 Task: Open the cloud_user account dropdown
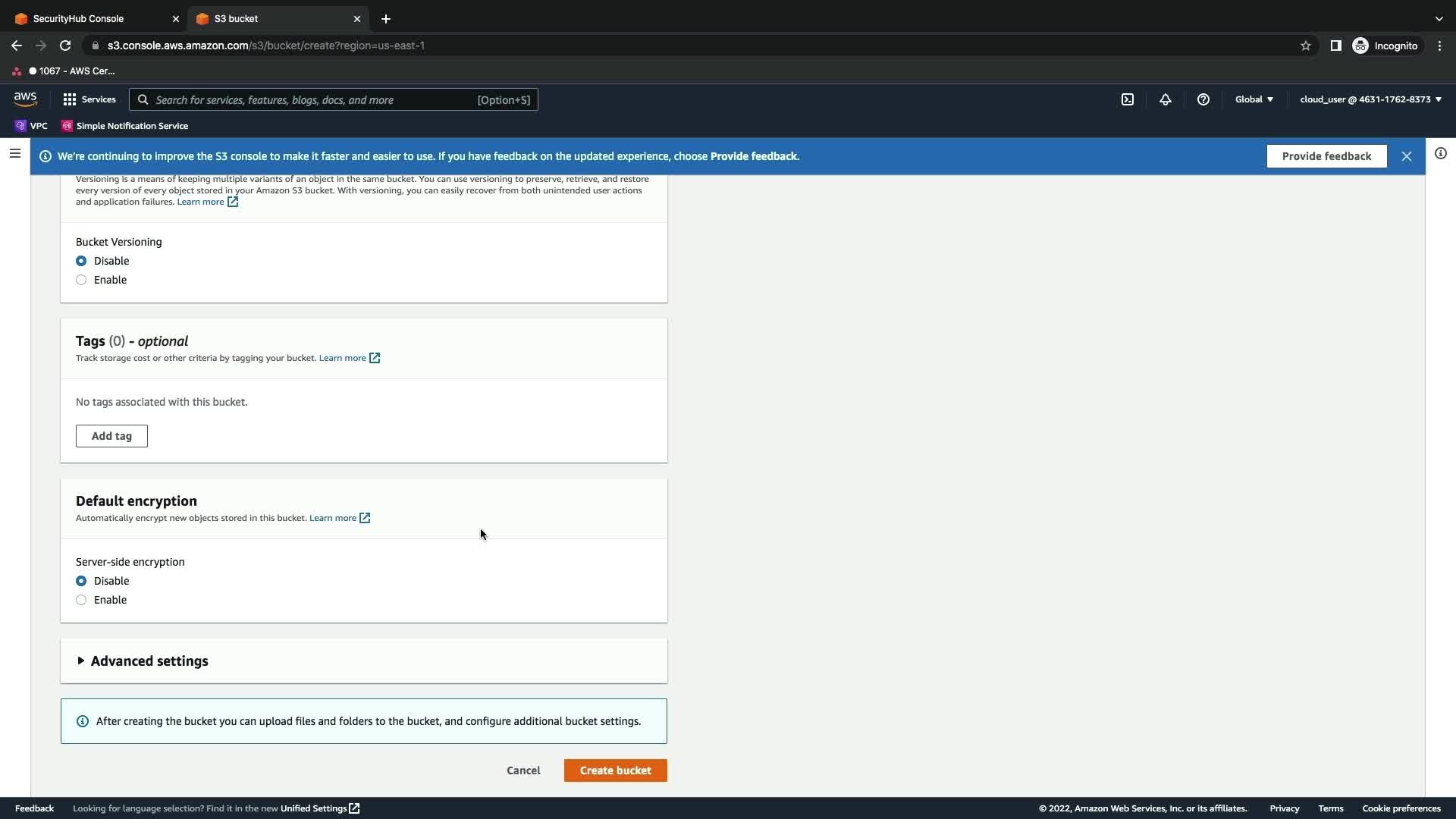coord(1370,99)
